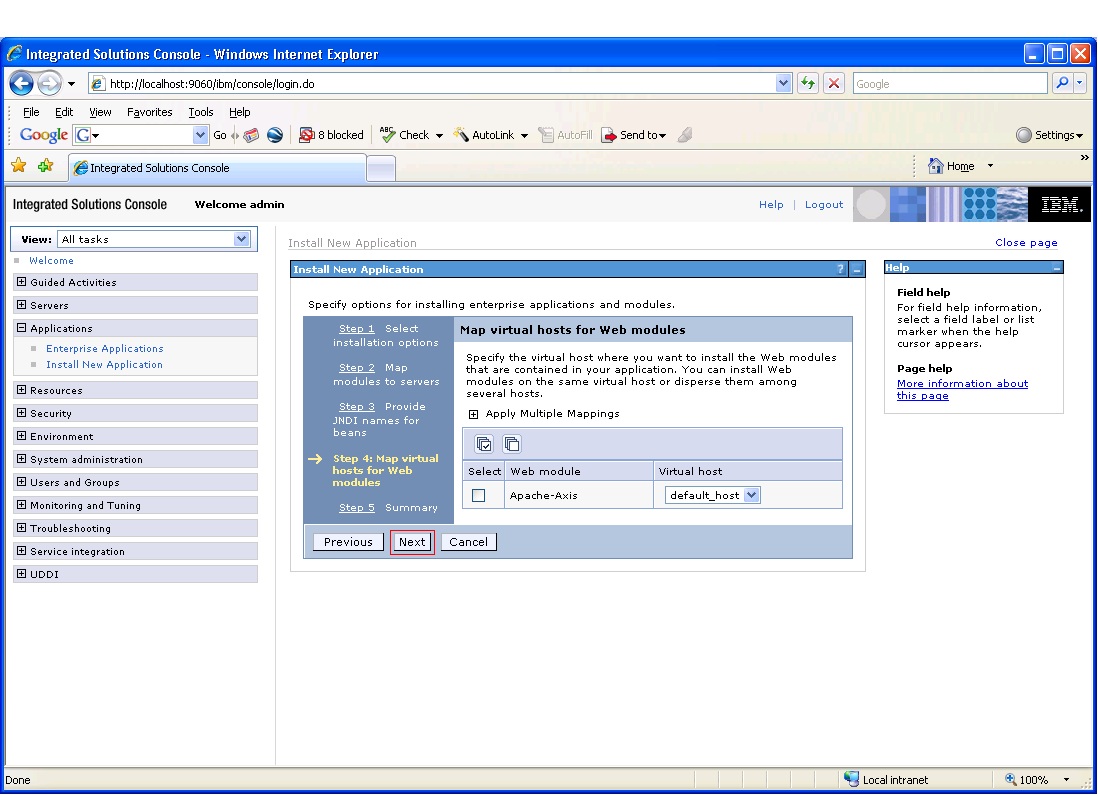Image resolution: width=1098 pixels, height=796 pixels.
Task: Click the Deselect All icon in table
Action: 512,444
